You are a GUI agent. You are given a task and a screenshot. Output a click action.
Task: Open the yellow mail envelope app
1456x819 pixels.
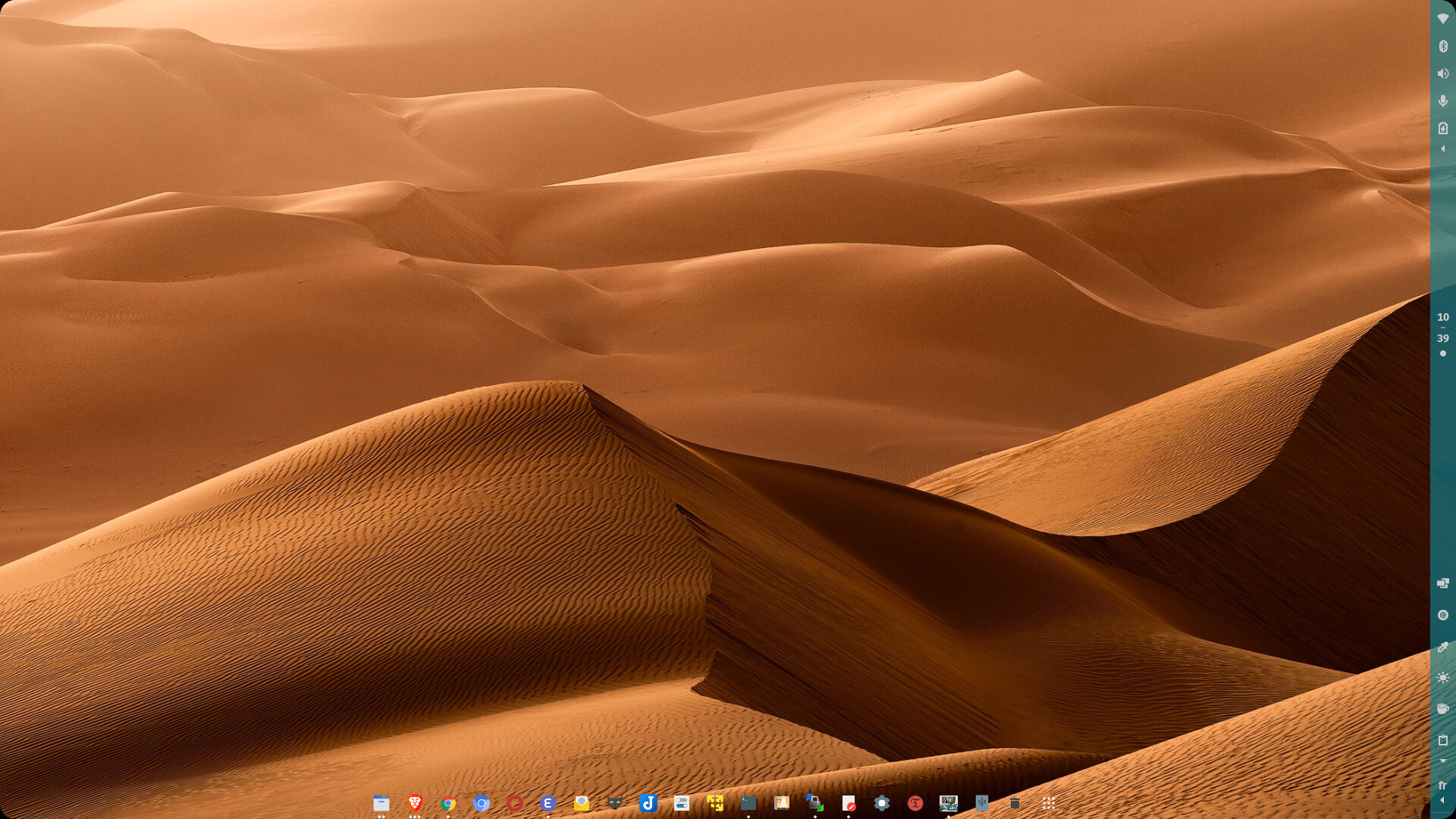tap(582, 803)
